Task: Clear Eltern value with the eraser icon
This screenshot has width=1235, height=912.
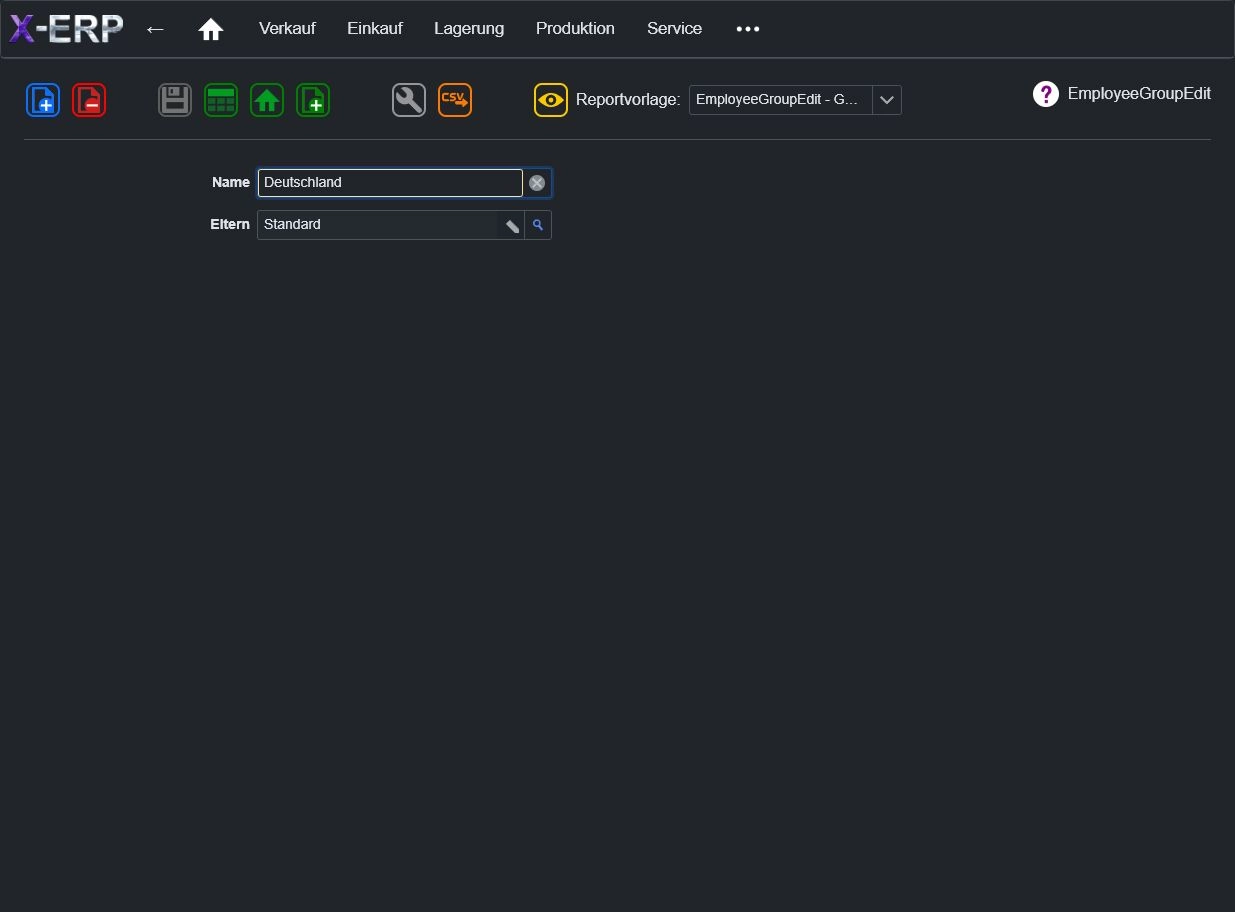Action: [511, 225]
